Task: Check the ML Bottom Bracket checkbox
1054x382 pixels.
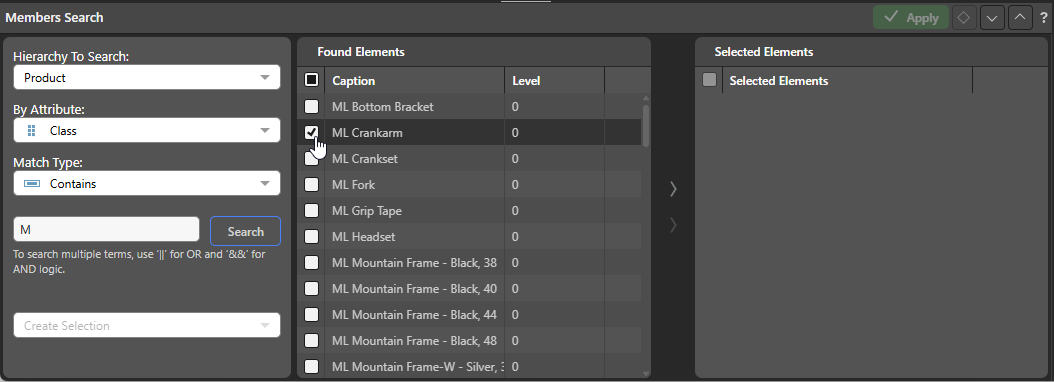Action: (311, 106)
